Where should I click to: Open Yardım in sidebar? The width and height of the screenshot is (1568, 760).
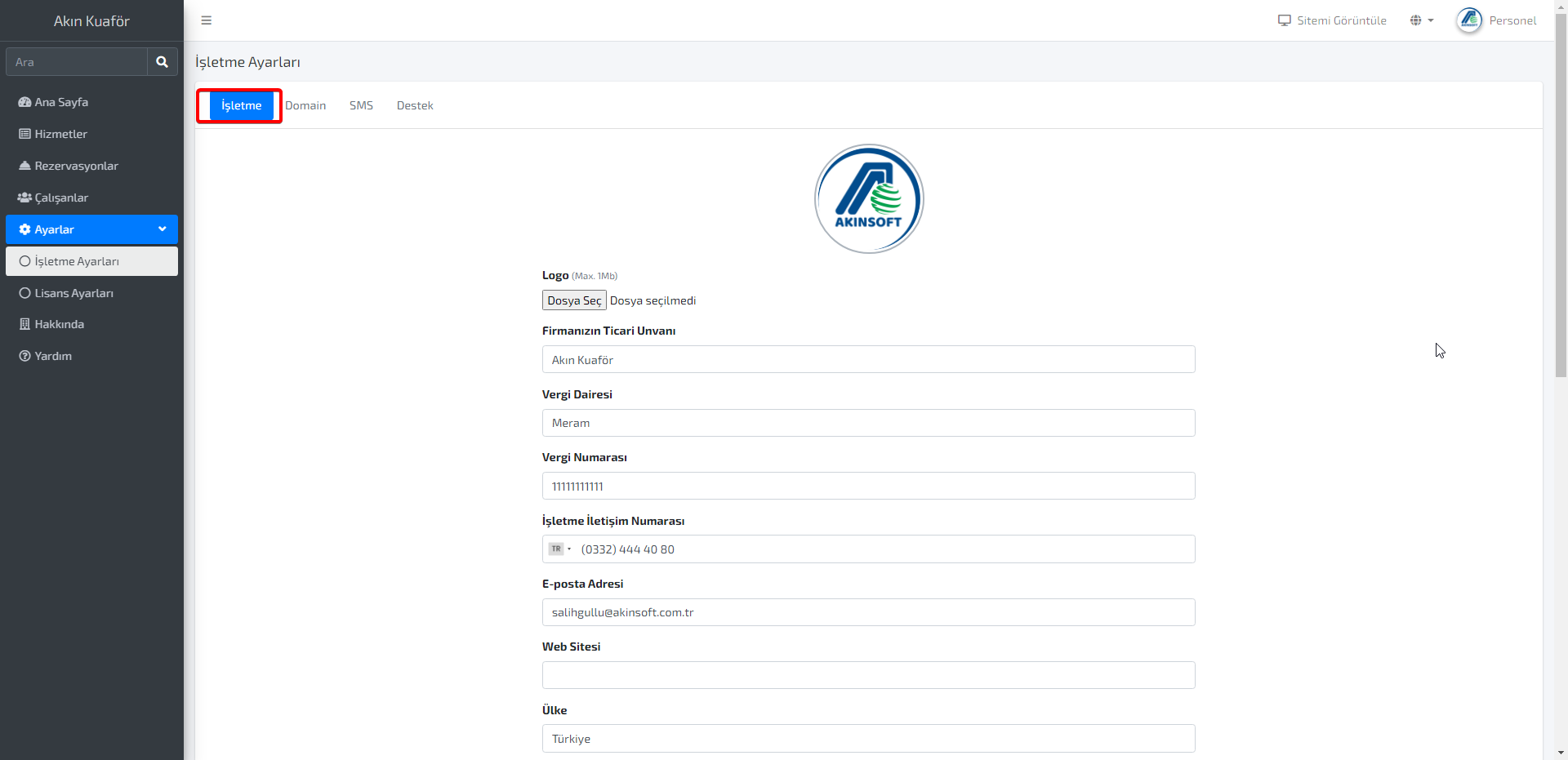91,356
